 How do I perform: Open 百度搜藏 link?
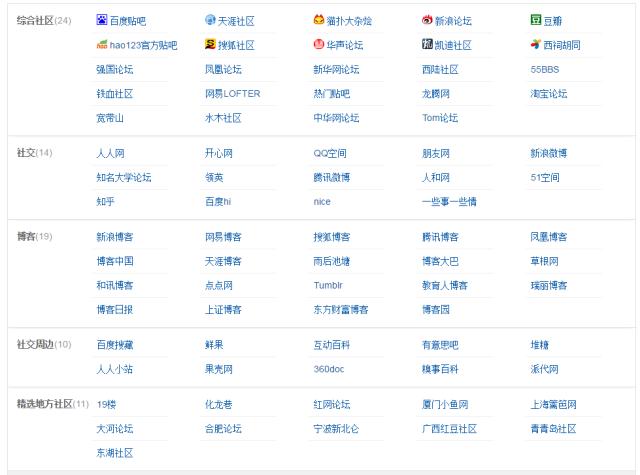(115, 345)
